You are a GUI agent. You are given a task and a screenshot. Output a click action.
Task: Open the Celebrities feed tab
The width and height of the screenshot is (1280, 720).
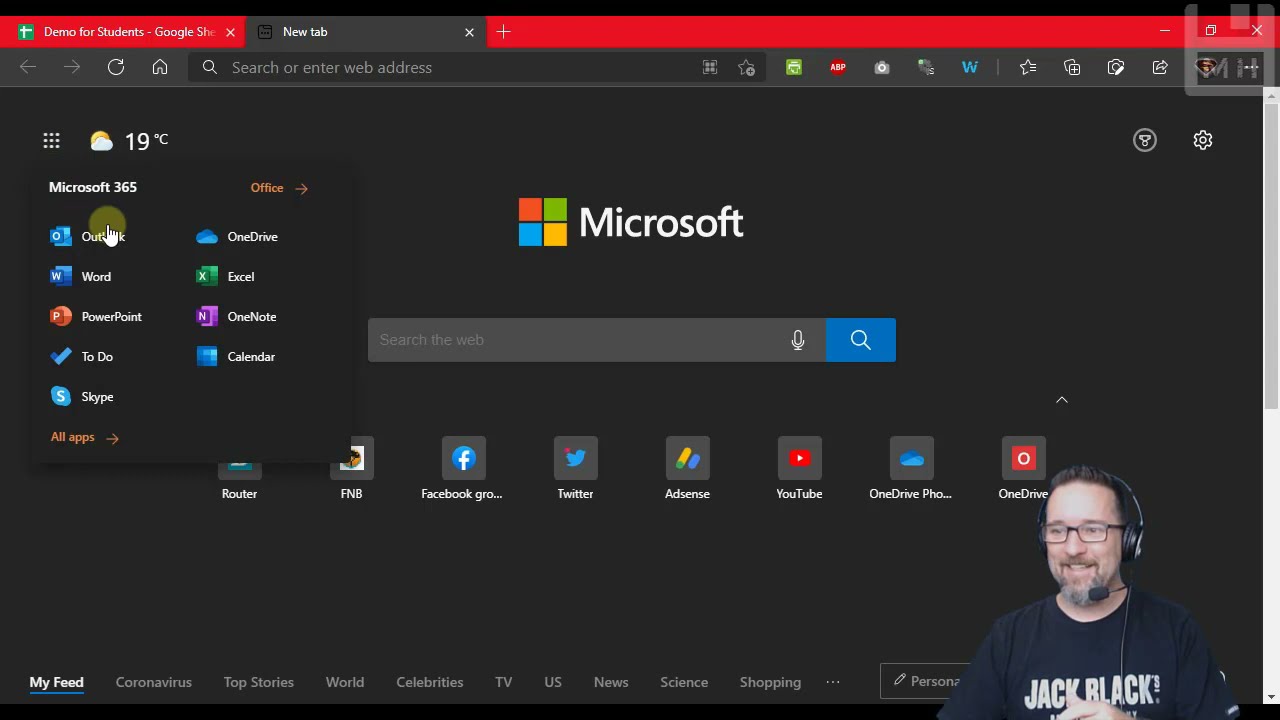click(x=430, y=682)
